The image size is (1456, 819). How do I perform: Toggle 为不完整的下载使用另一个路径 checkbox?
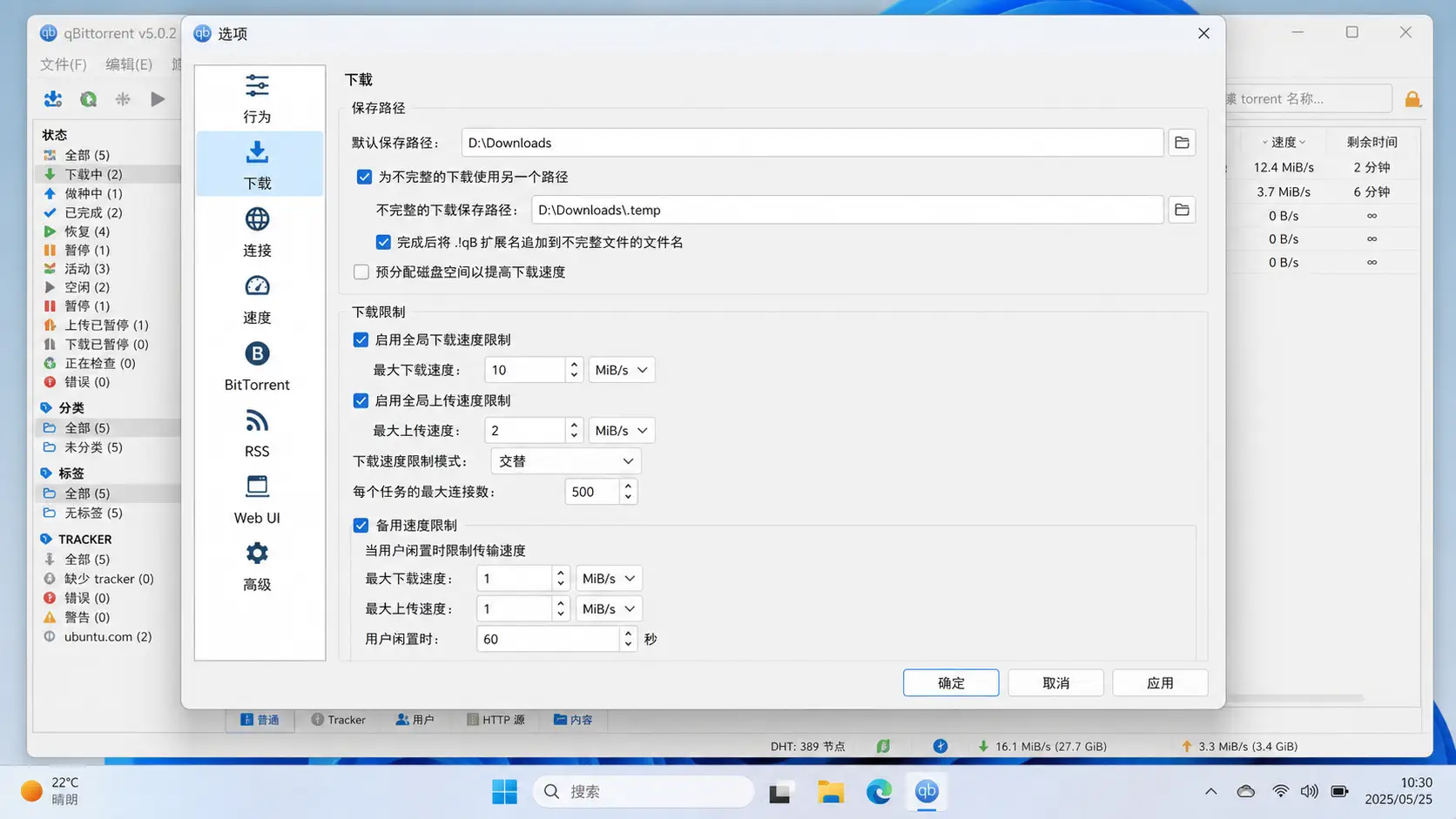[x=364, y=177]
